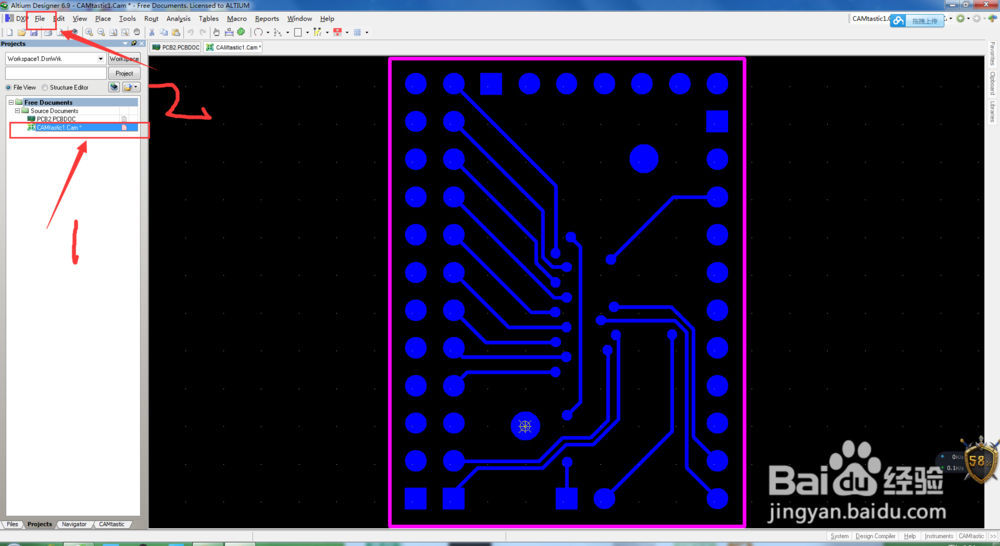Viewport: 1000px width, 546px height.
Task: Open the panel options folder dropdown button
Action: [131, 87]
